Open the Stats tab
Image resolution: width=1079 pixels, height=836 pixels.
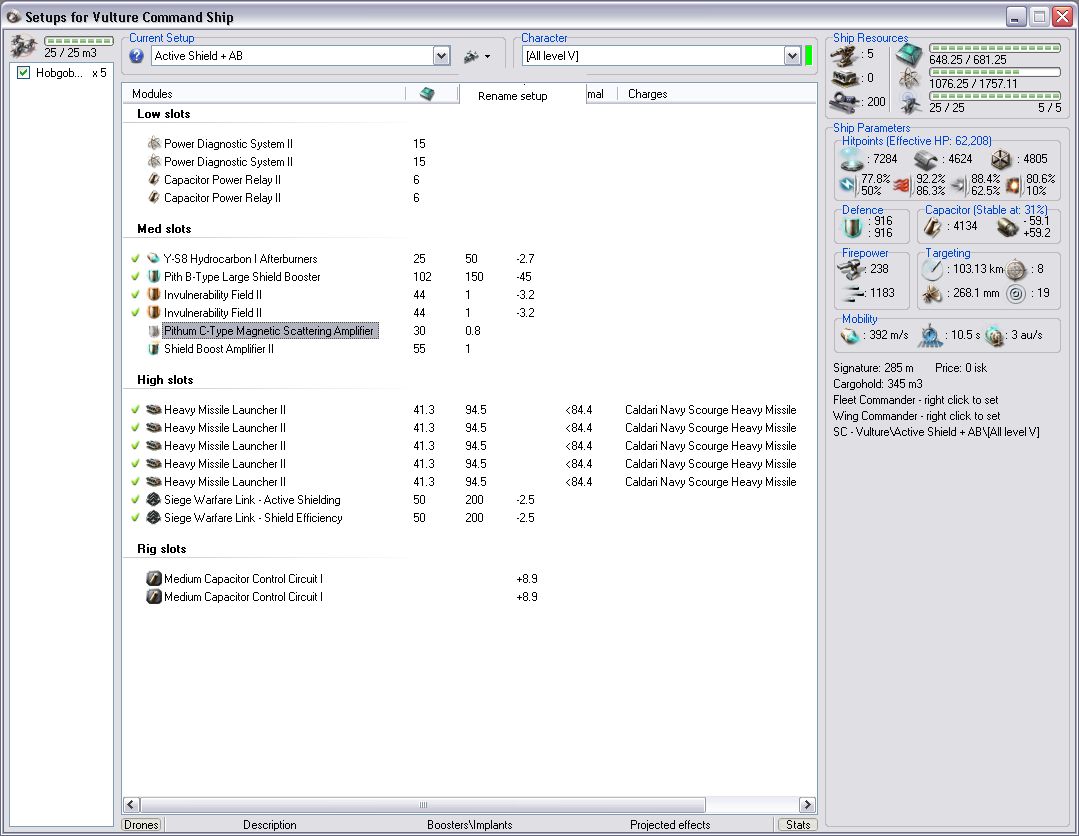pos(798,824)
